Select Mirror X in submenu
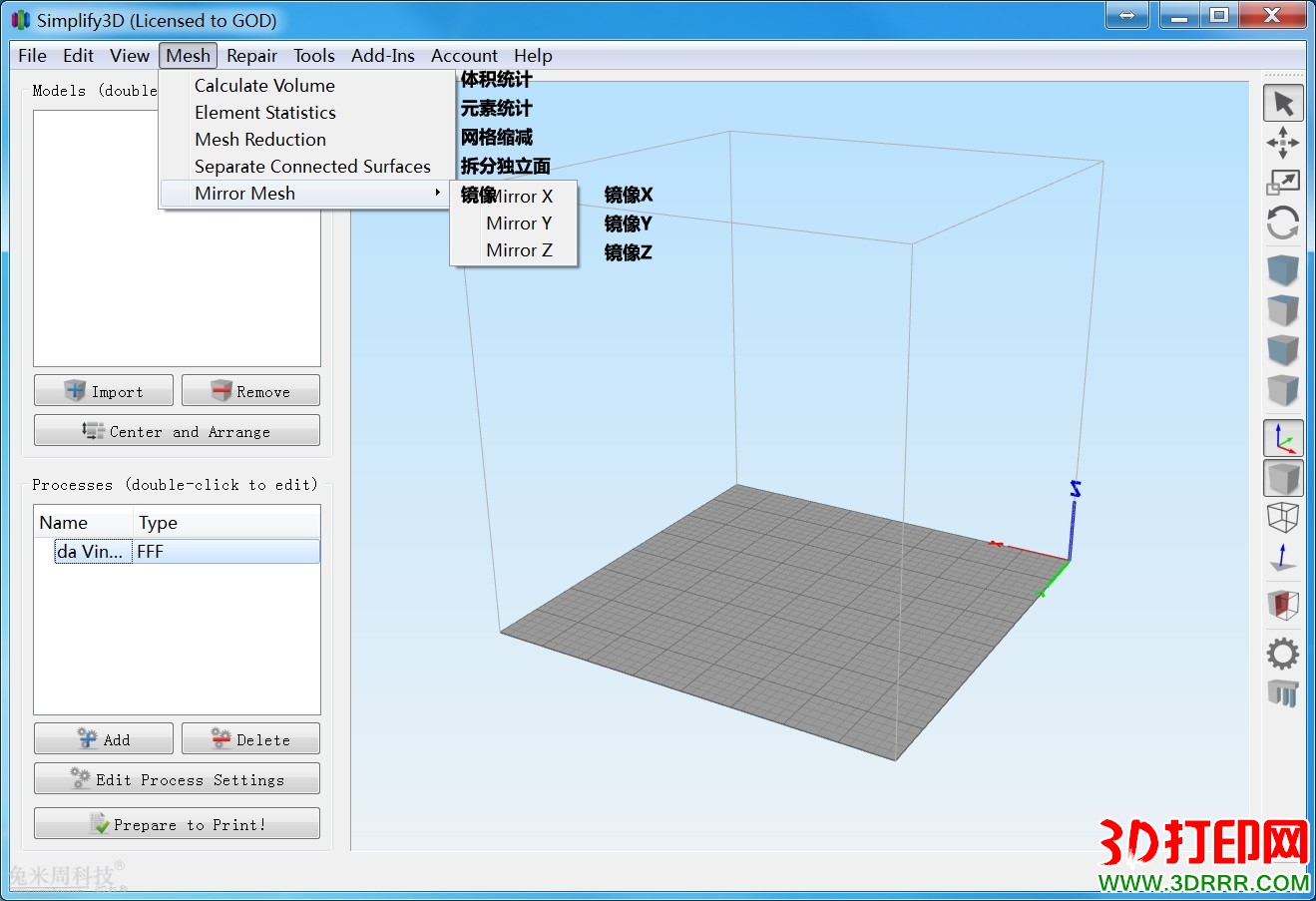 pos(514,197)
